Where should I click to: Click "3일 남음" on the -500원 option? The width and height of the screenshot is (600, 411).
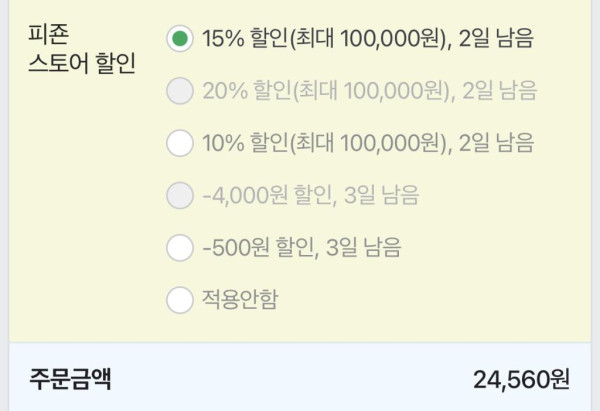pos(366,247)
